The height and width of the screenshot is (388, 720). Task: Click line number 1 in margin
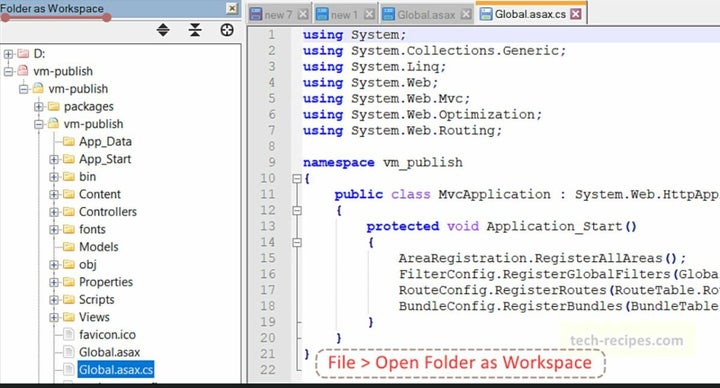[271, 34]
